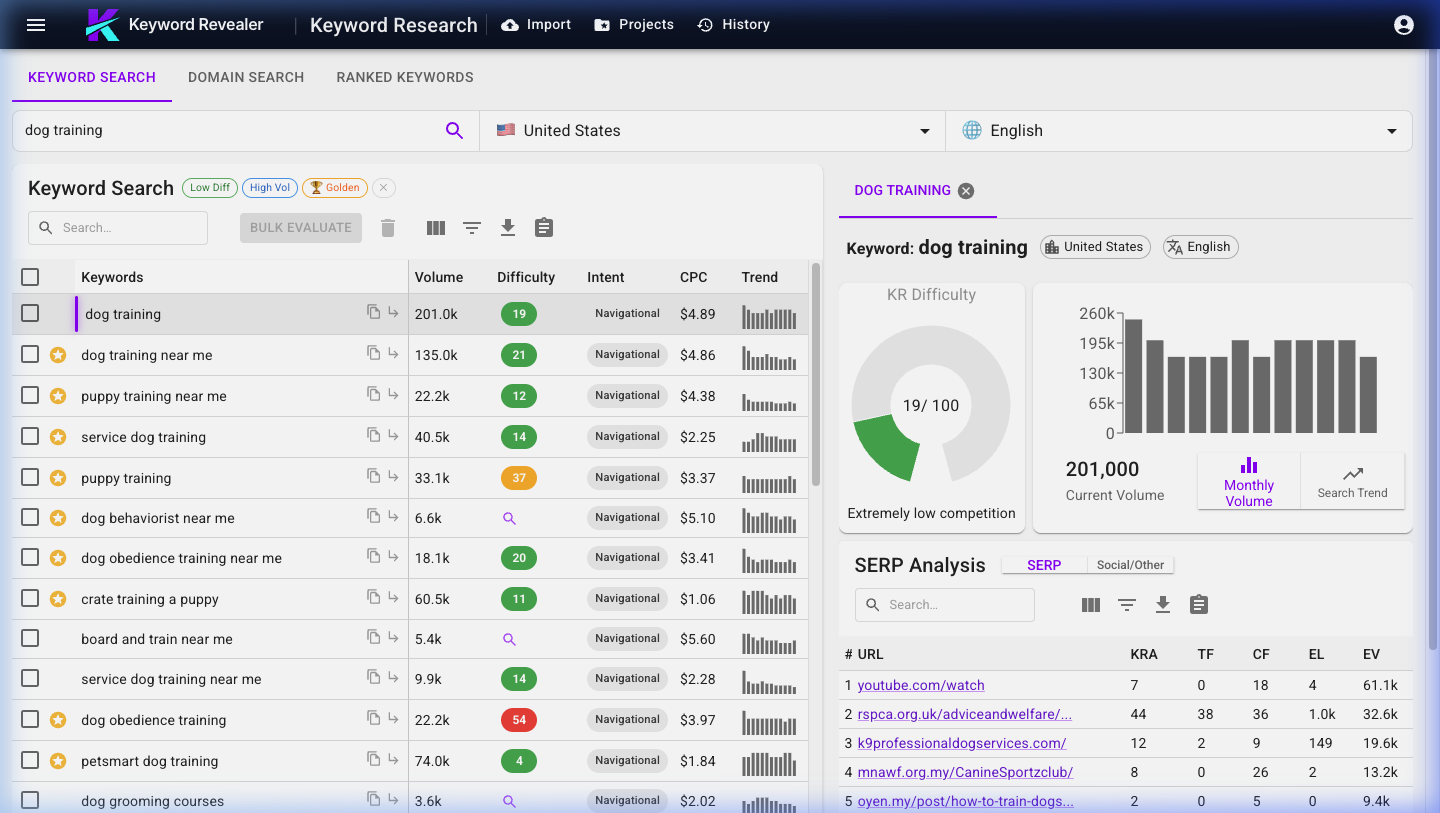The width and height of the screenshot is (1440, 813).
Task: Click the keyword list vertical scrollbar
Action: click(816, 375)
